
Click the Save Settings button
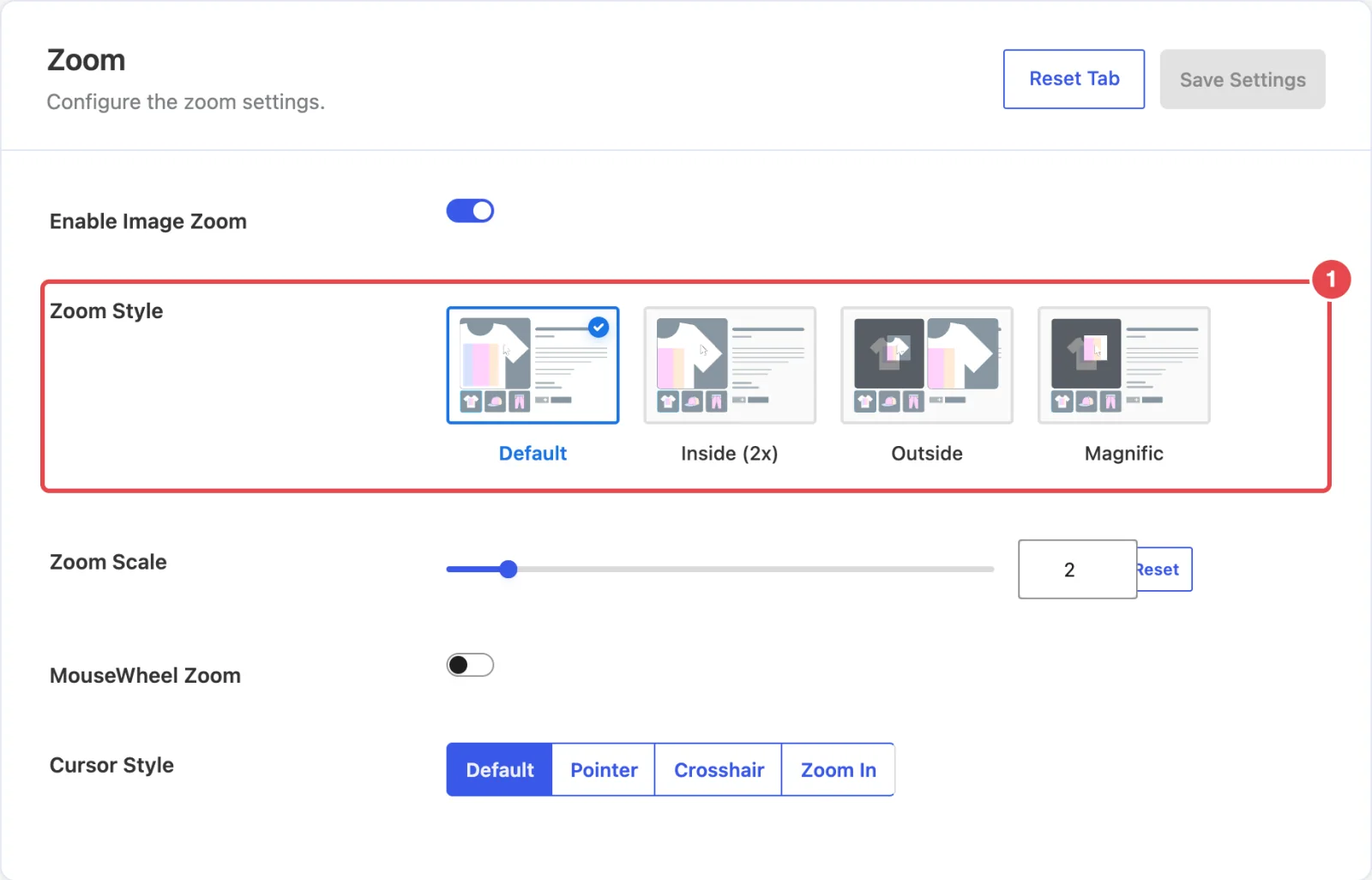1243,79
